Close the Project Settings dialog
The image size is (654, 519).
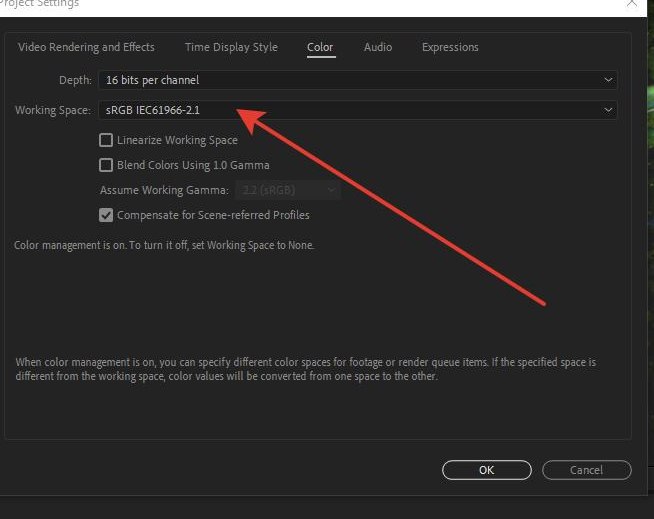tap(631, 3)
